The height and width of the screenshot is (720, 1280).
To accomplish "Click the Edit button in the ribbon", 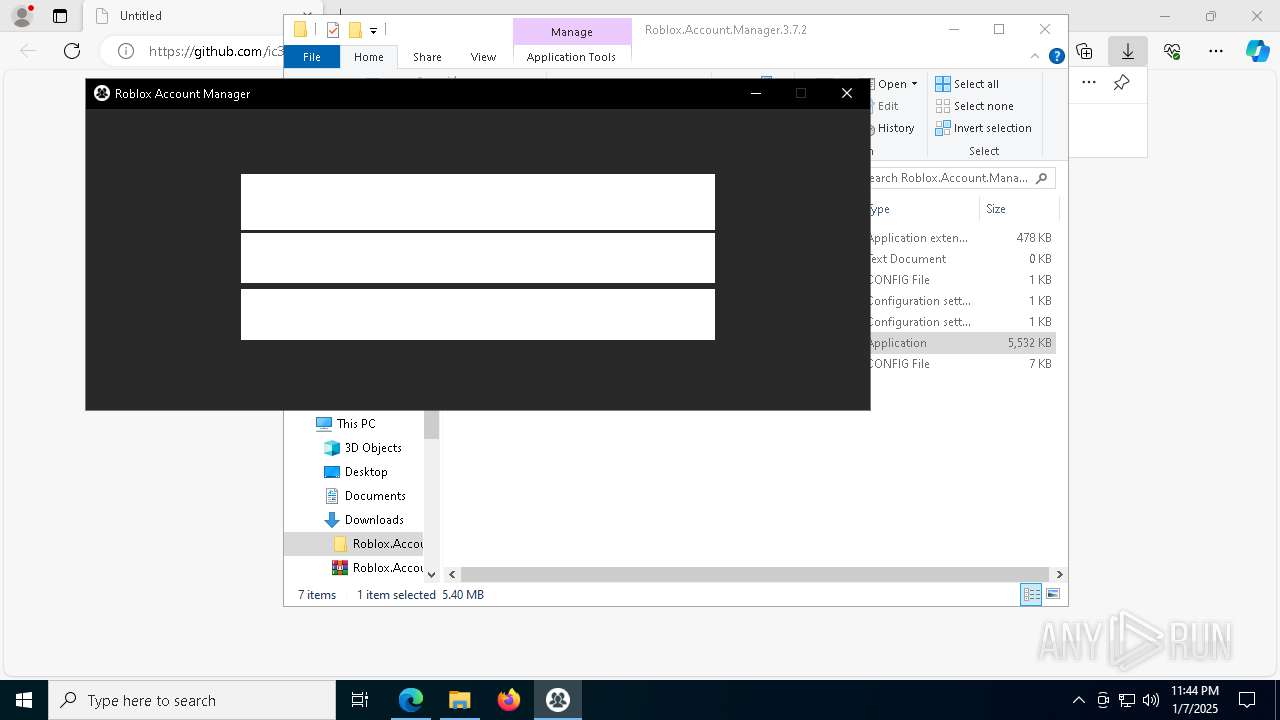I will 885,106.
